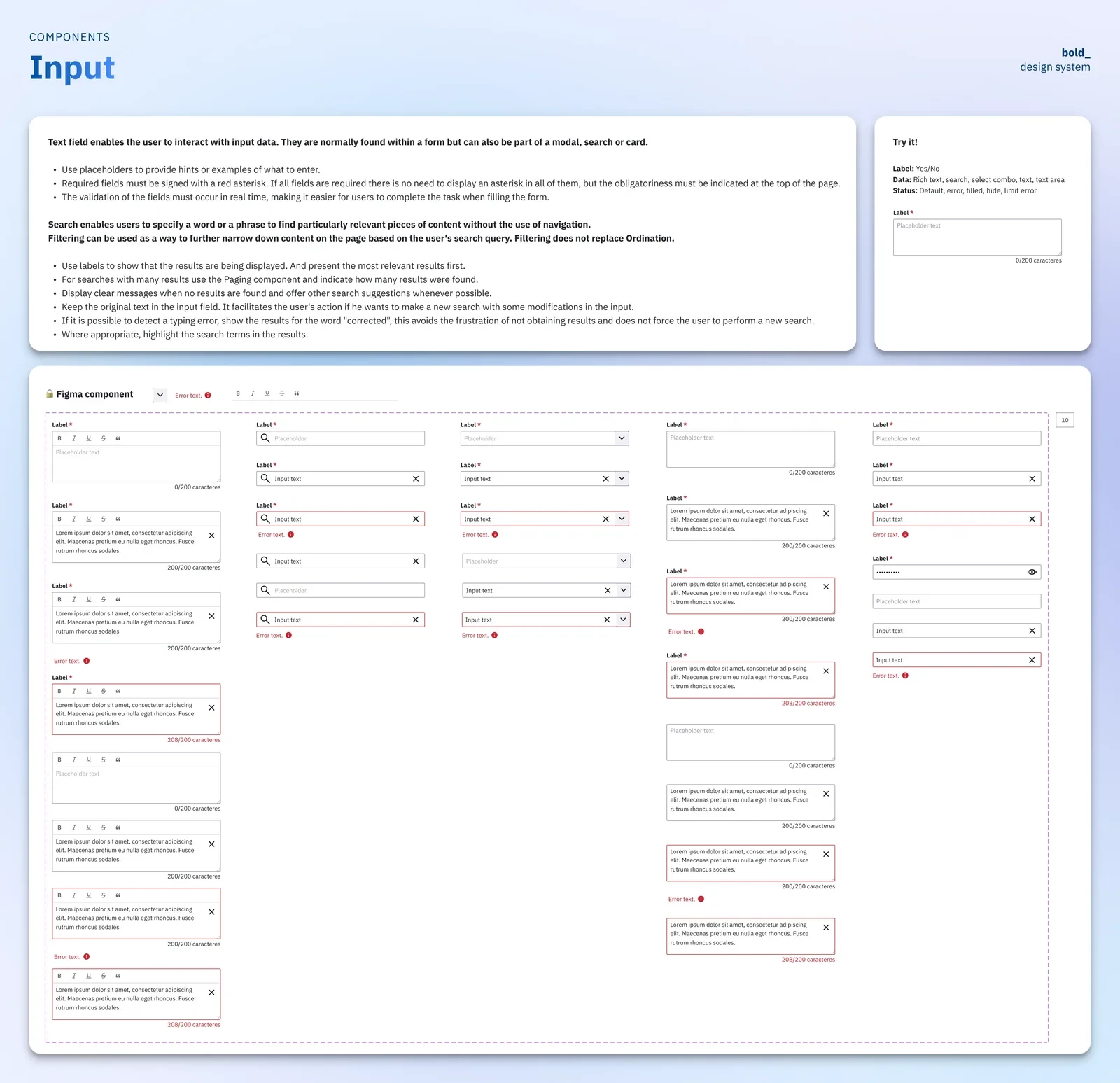The width and height of the screenshot is (1120, 1083).
Task: Click the magnifier icon in the search field
Action: [265, 438]
